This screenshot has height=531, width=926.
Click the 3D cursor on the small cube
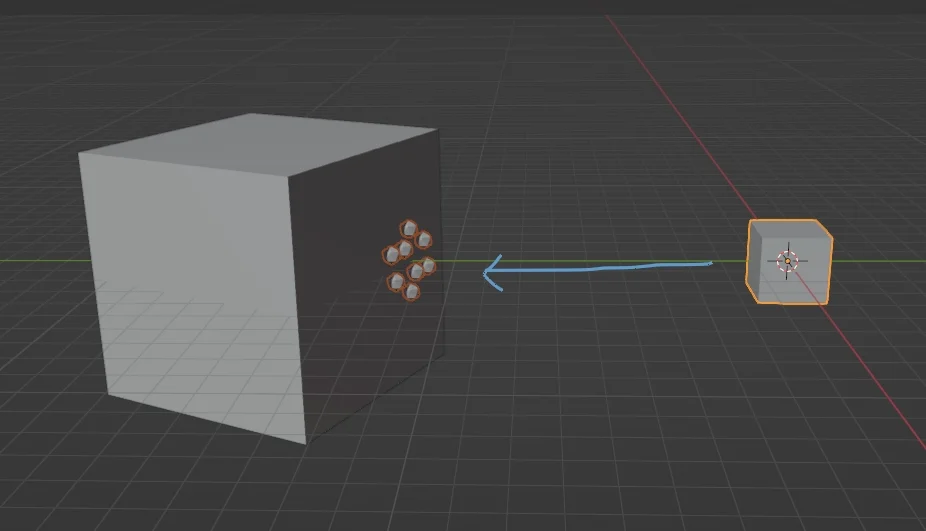click(x=787, y=261)
